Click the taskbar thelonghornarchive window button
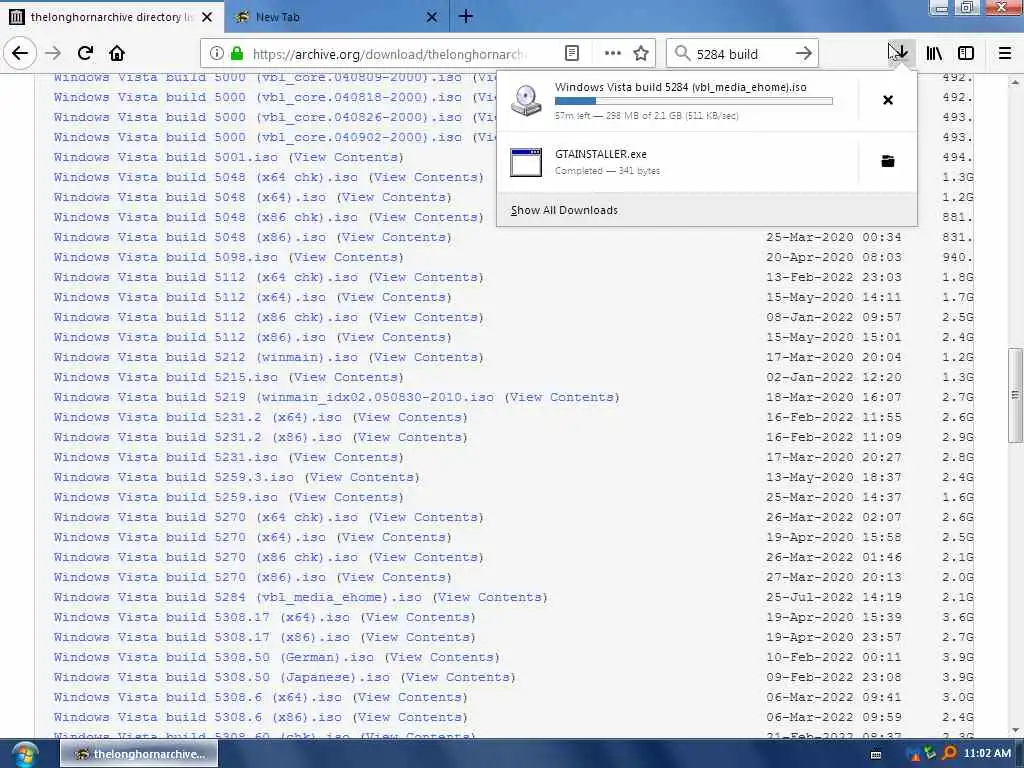Viewport: 1024px width, 768px height. point(139,754)
